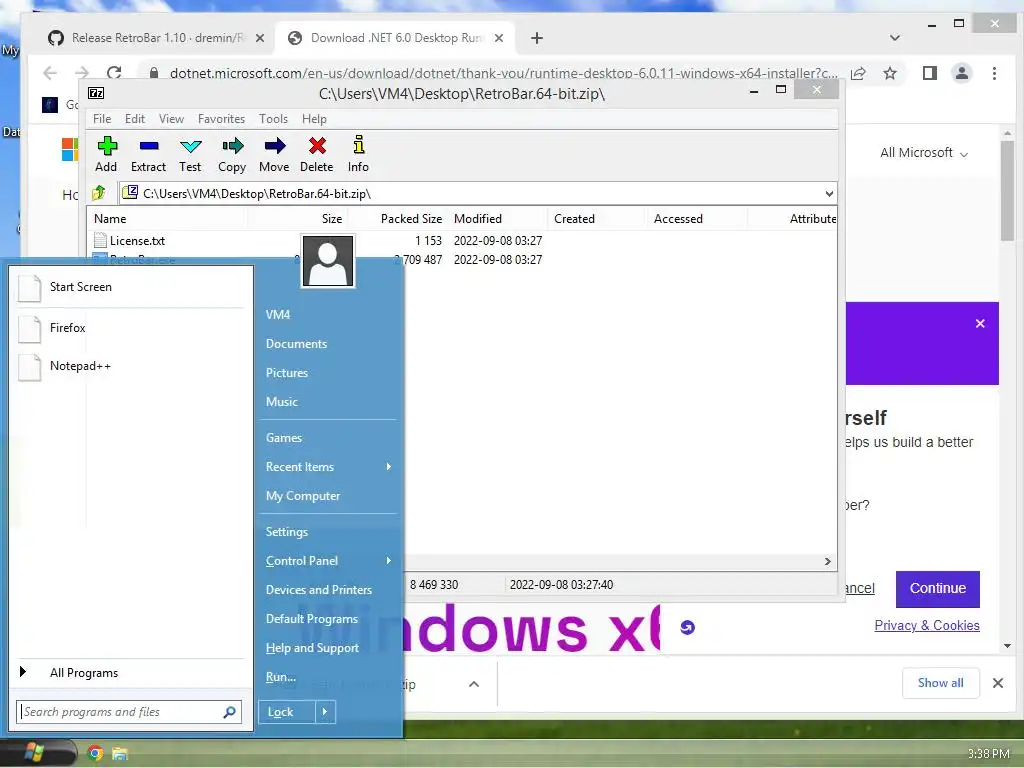The image size is (1024, 768).
Task: Go back in Chrome browser
Action: coord(50,73)
